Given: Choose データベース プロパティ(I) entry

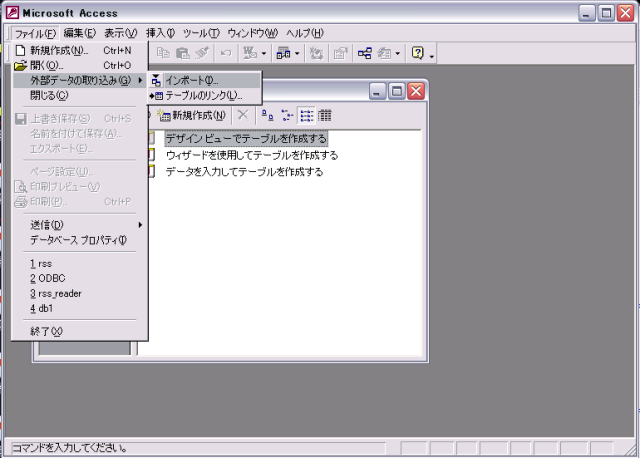Looking at the screenshot, I should [80, 240].
